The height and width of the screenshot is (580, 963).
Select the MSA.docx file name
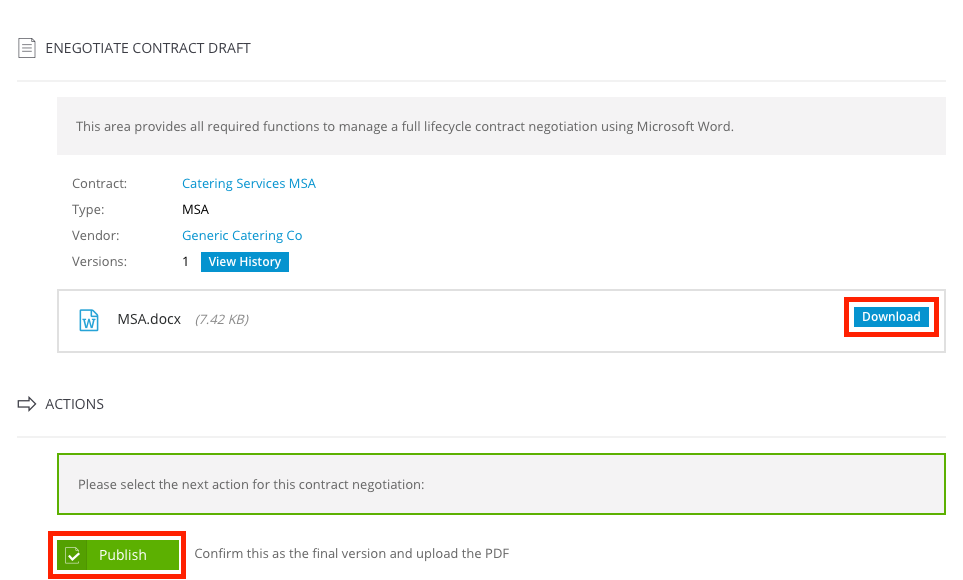click(x=149, y=319)
